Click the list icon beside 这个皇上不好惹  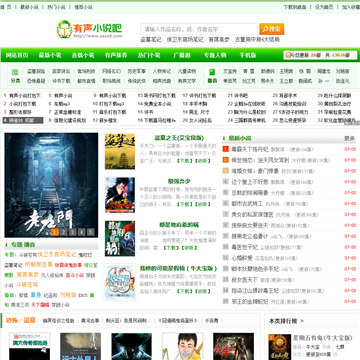pyautogui.click(x=226, y=182)
